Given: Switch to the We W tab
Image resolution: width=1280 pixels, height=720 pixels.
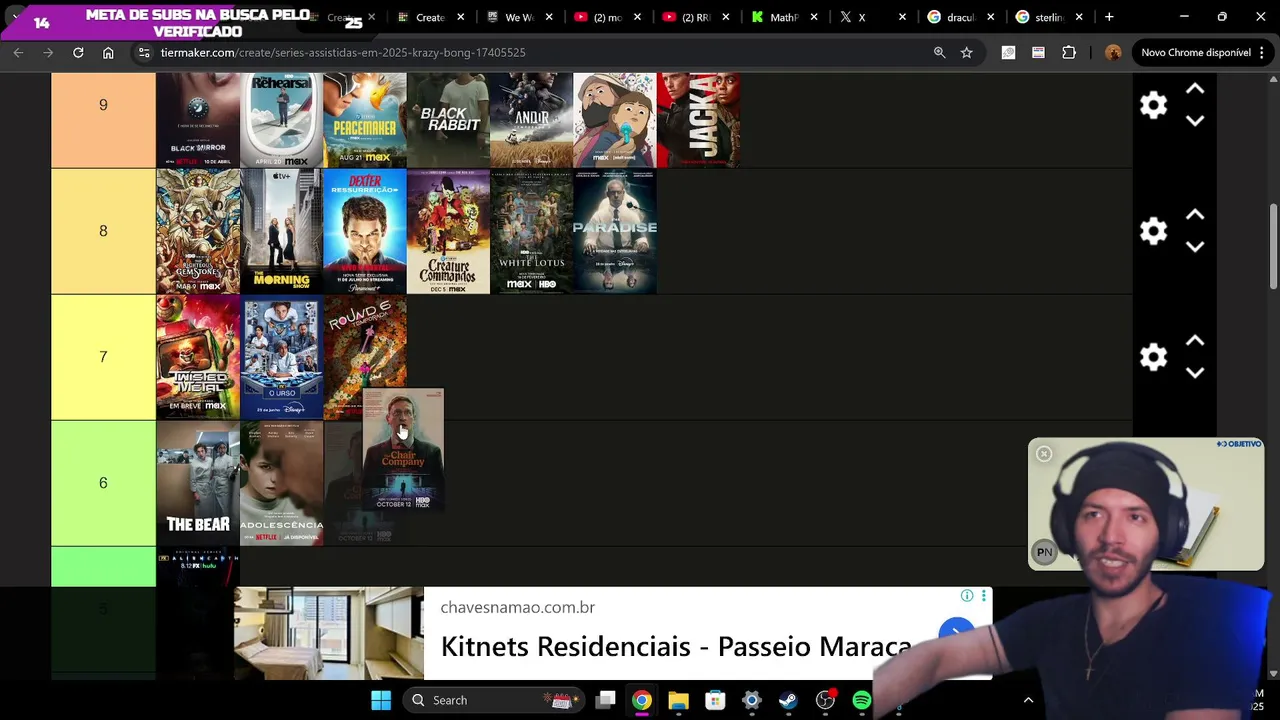Looking at the screenshot, I should point(520,17).
